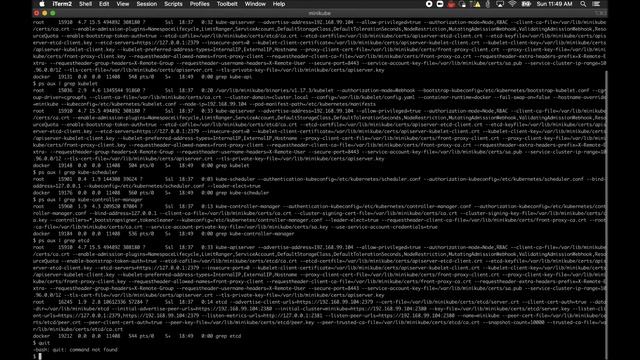The height and width of the screenshot is (360, 640).
Task: Open Notification Center
Action: point(596,4)
